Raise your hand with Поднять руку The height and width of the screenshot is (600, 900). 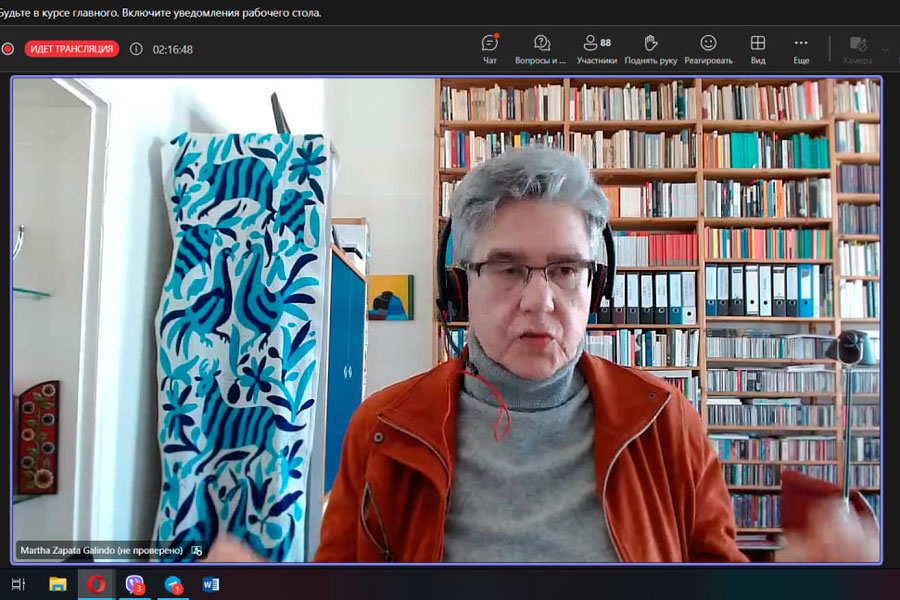(x=650, y=49)
